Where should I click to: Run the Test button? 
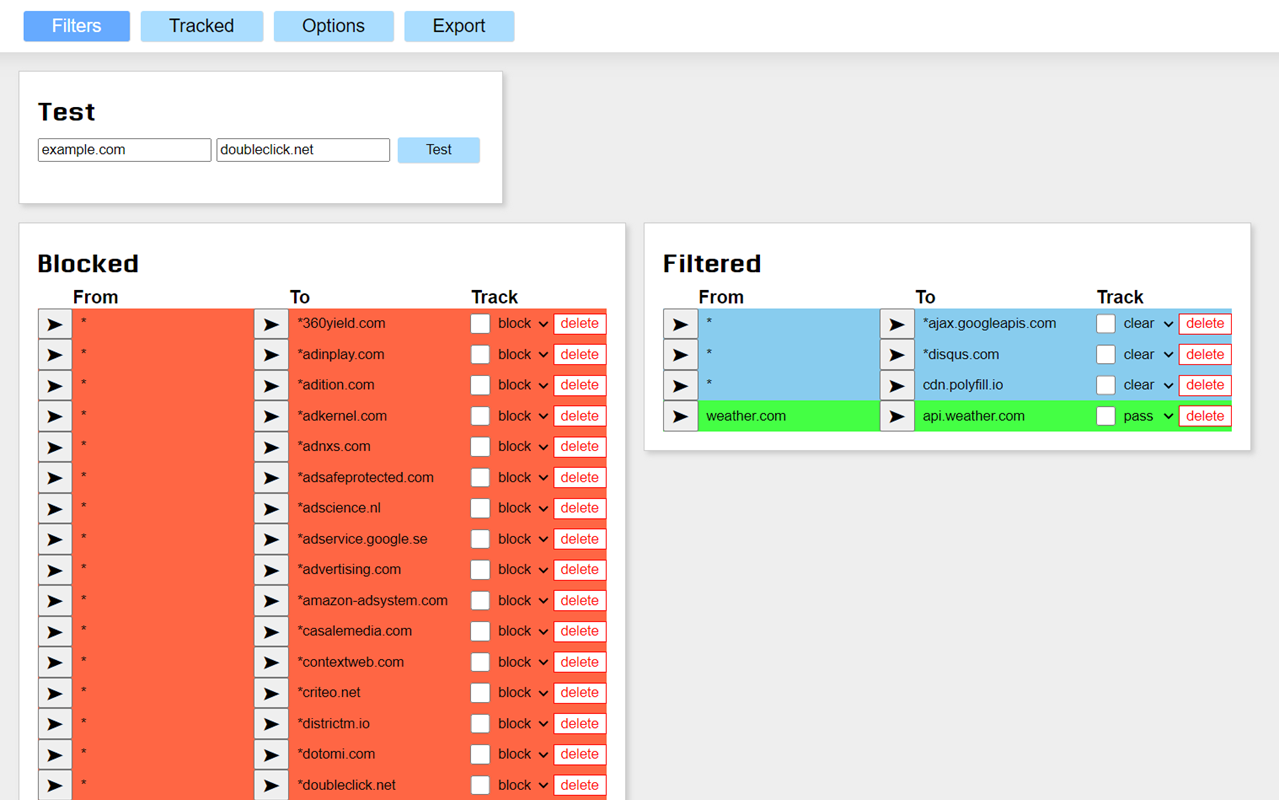click(439, 150)
